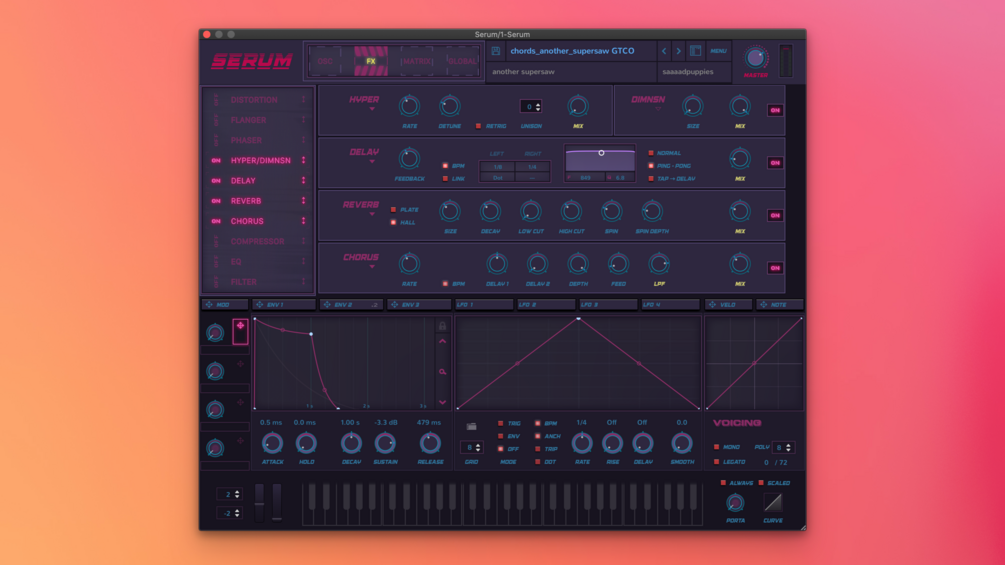
Task: Click the envelope zoom magnifier icon
Action: pos(442,372)
